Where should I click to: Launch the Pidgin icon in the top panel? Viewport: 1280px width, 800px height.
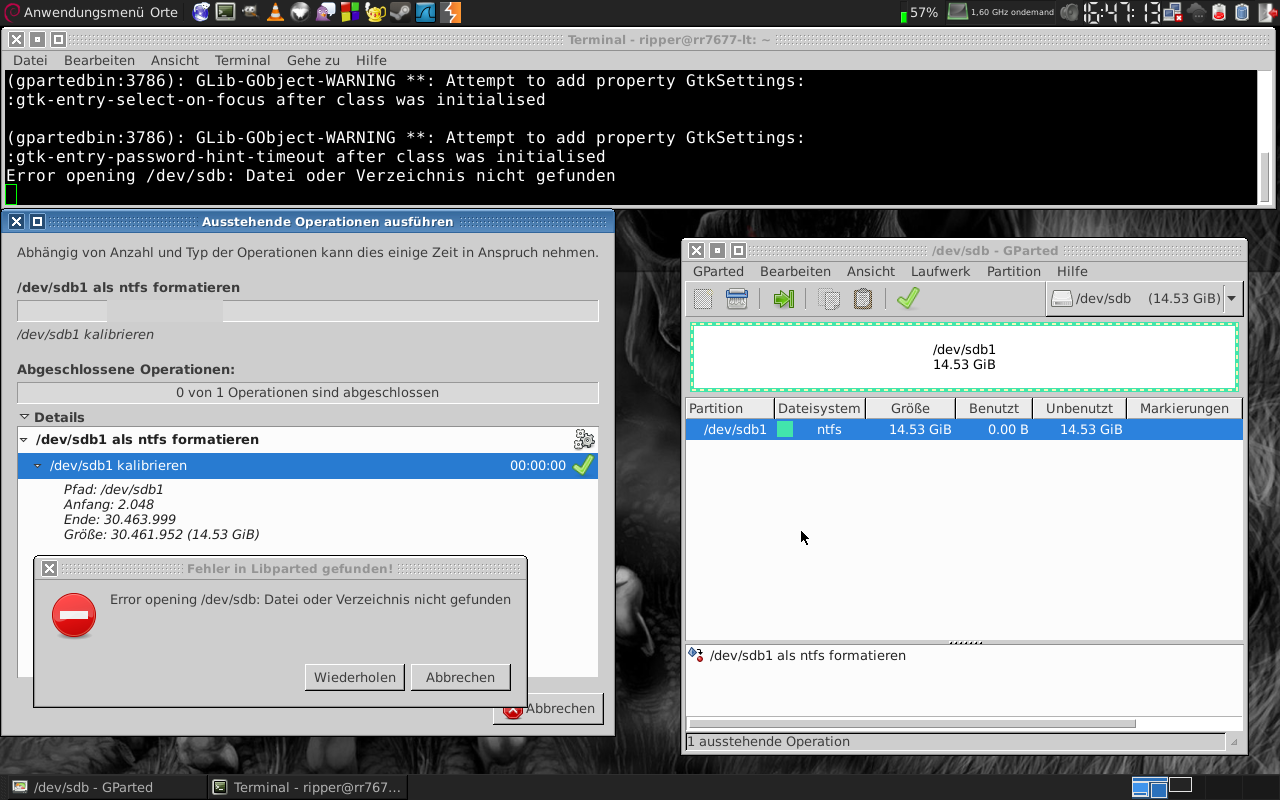tap(326, 13)
